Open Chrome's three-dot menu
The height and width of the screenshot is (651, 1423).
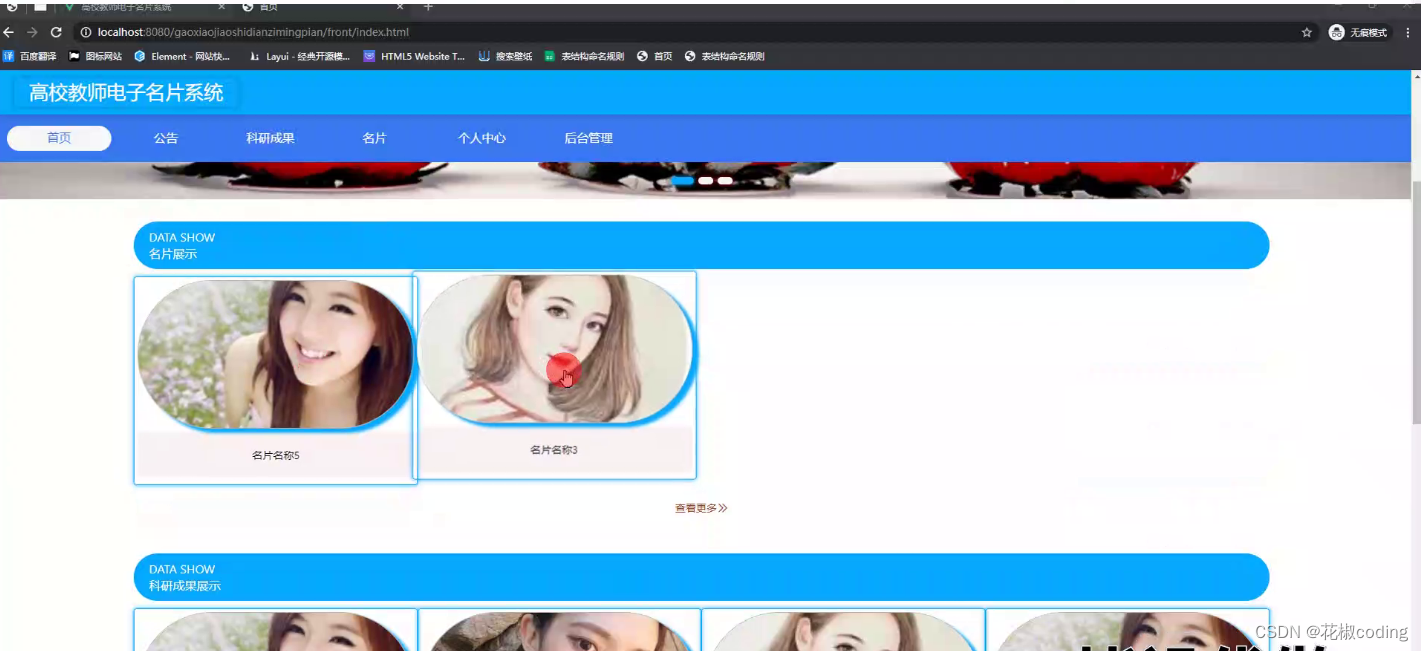pyautogui.click(x=1408, y=33)
